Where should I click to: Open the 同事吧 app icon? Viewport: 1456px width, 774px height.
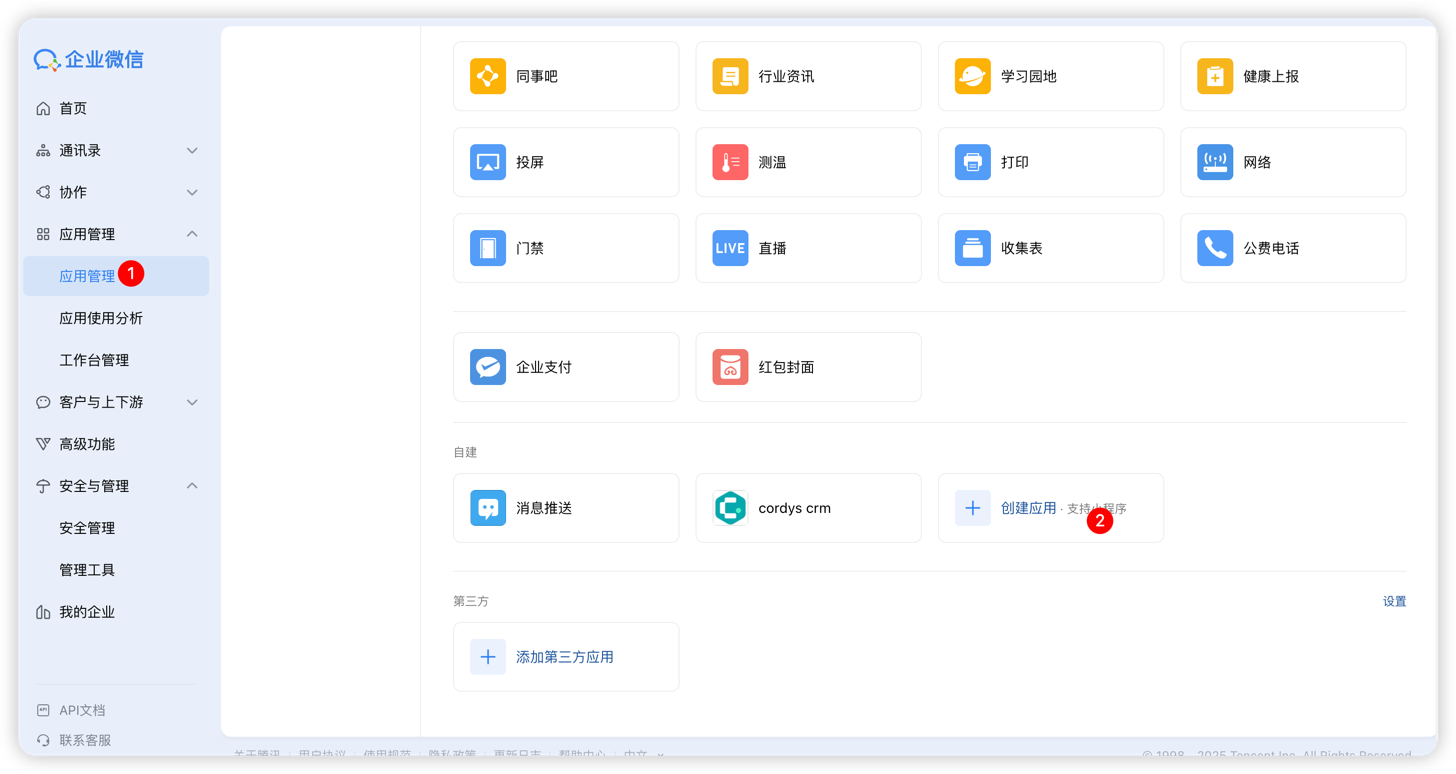(x=488, y=76)
